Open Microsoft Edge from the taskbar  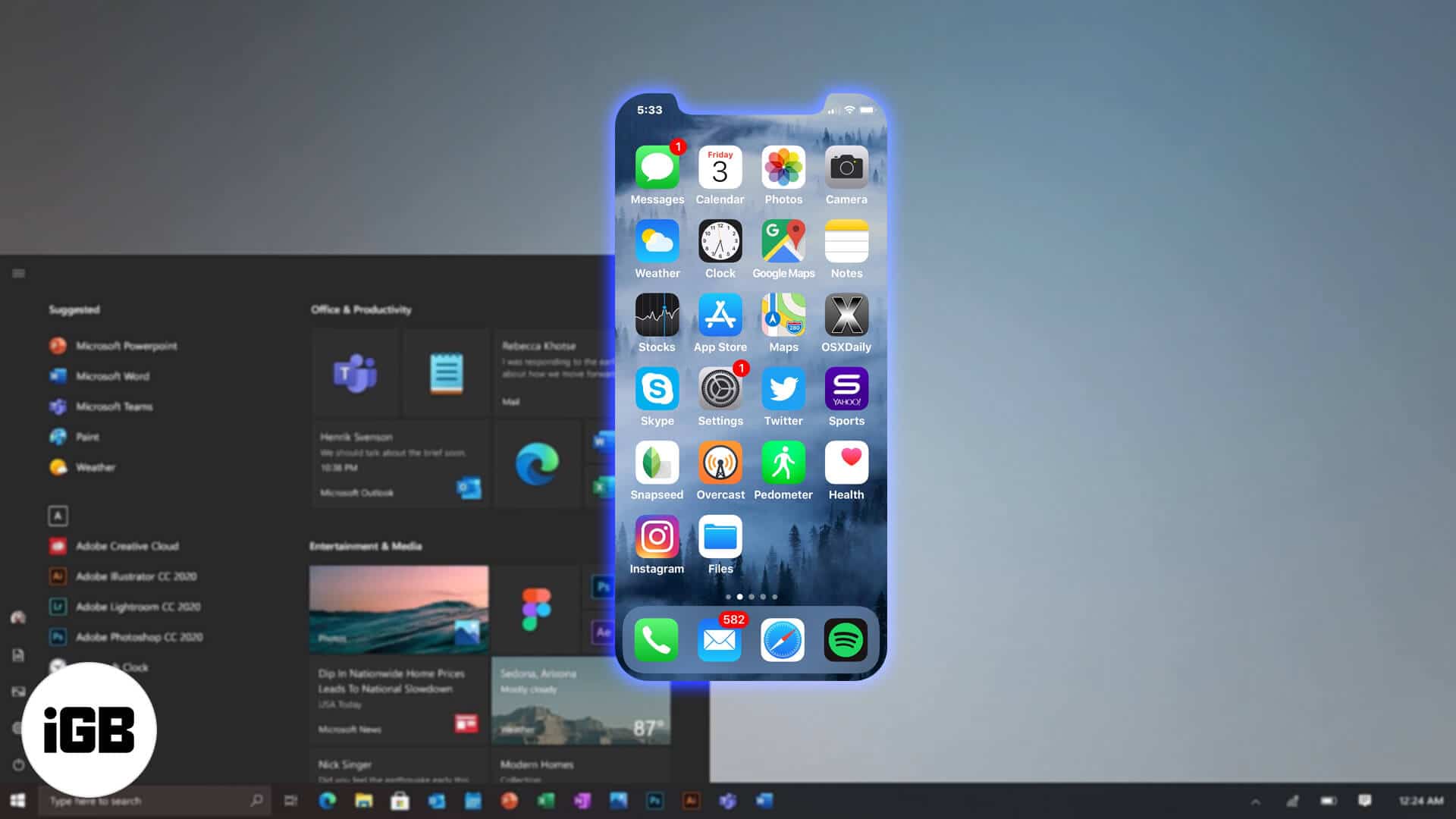tap(328, 801)
